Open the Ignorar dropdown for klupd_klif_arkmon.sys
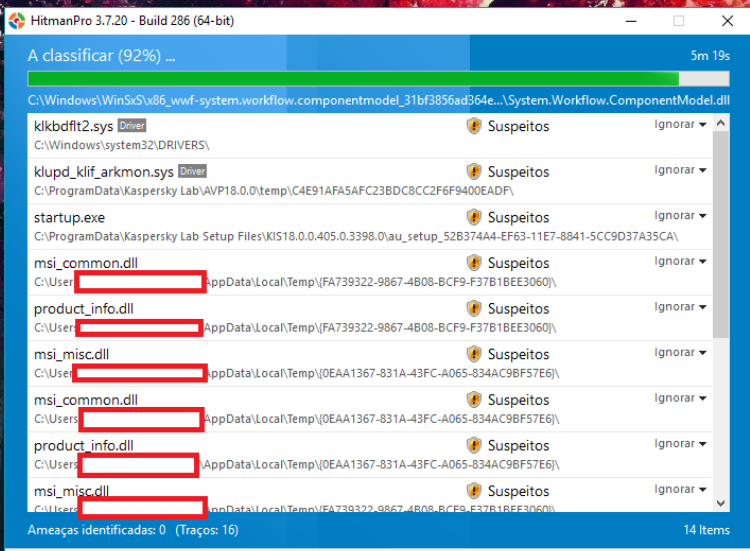 (x=680, y=170)
